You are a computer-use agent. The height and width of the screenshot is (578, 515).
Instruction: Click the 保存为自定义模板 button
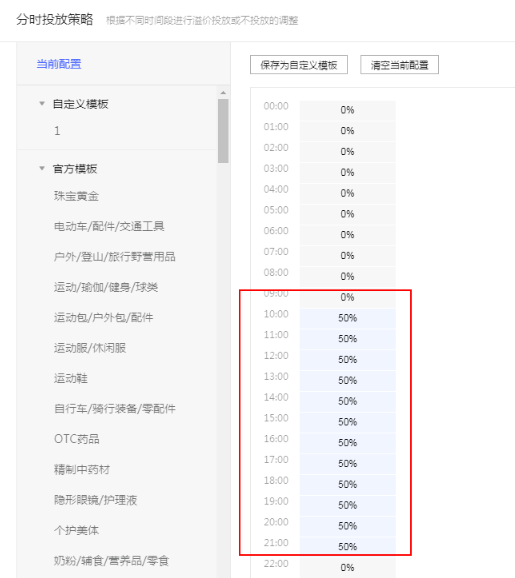point(299,65)
